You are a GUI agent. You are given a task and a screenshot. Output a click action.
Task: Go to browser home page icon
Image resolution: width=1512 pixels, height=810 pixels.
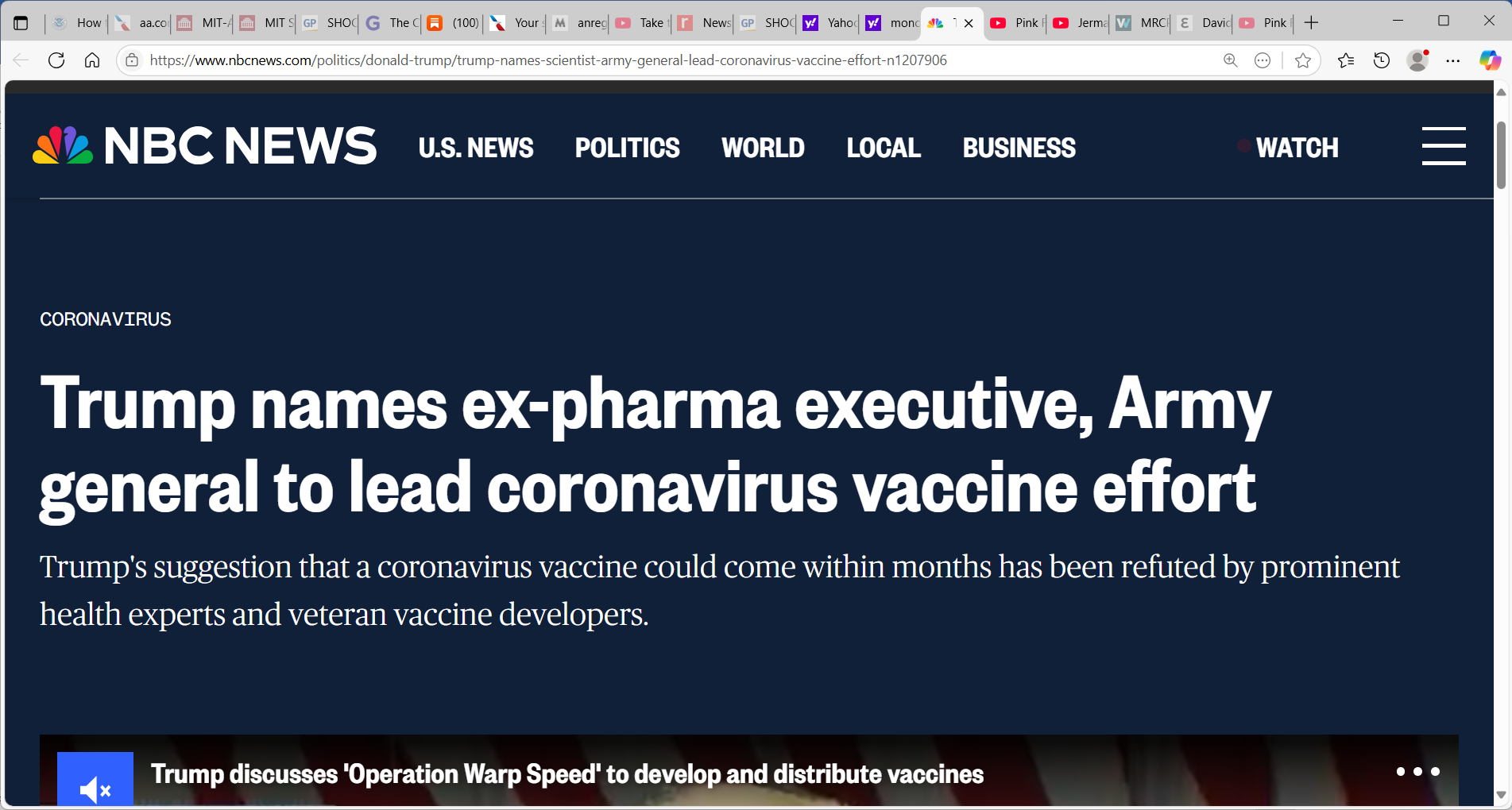92,60
